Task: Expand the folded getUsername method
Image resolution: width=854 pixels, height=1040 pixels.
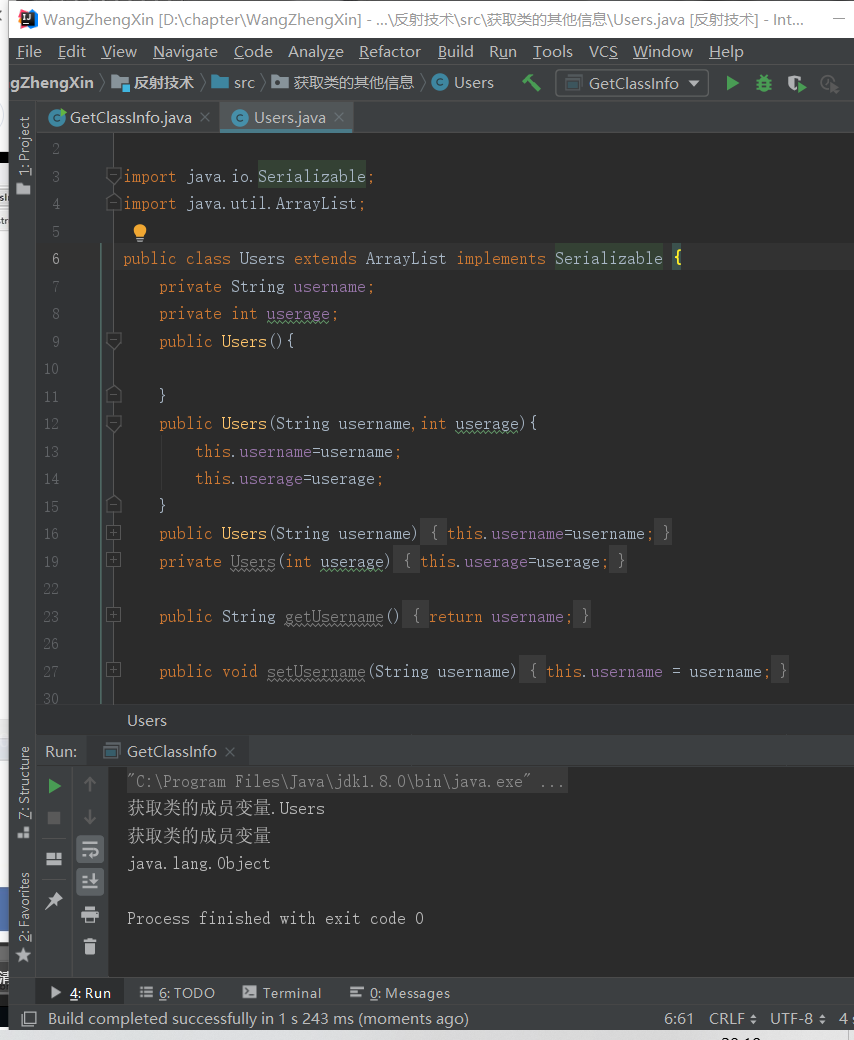Action: point(114,615)
